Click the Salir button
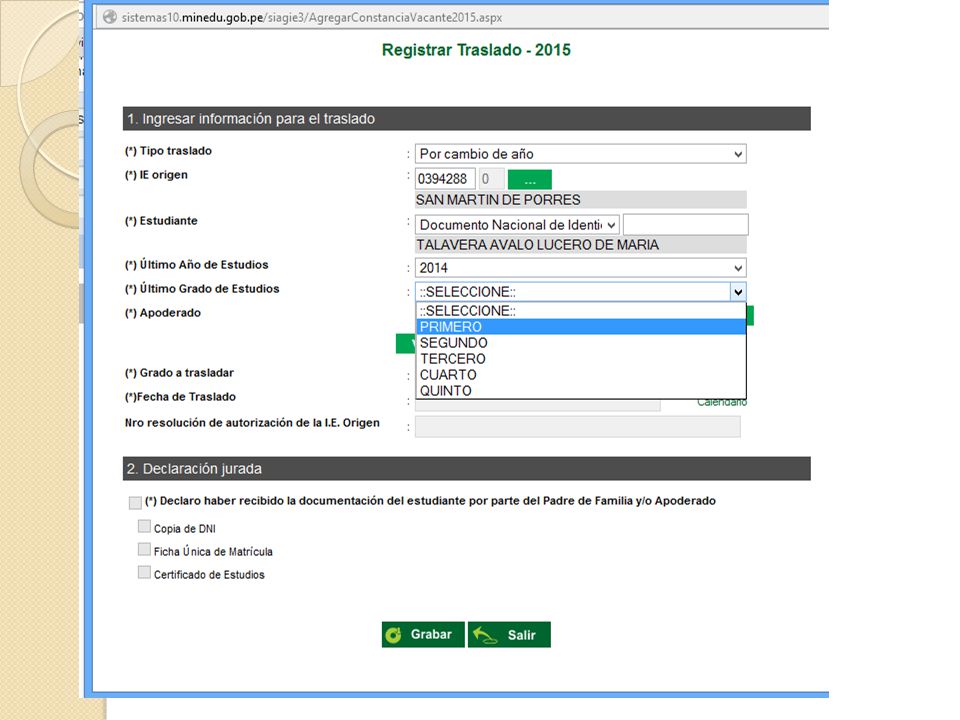This screenshot has height=720, width=960. [509, 635]
